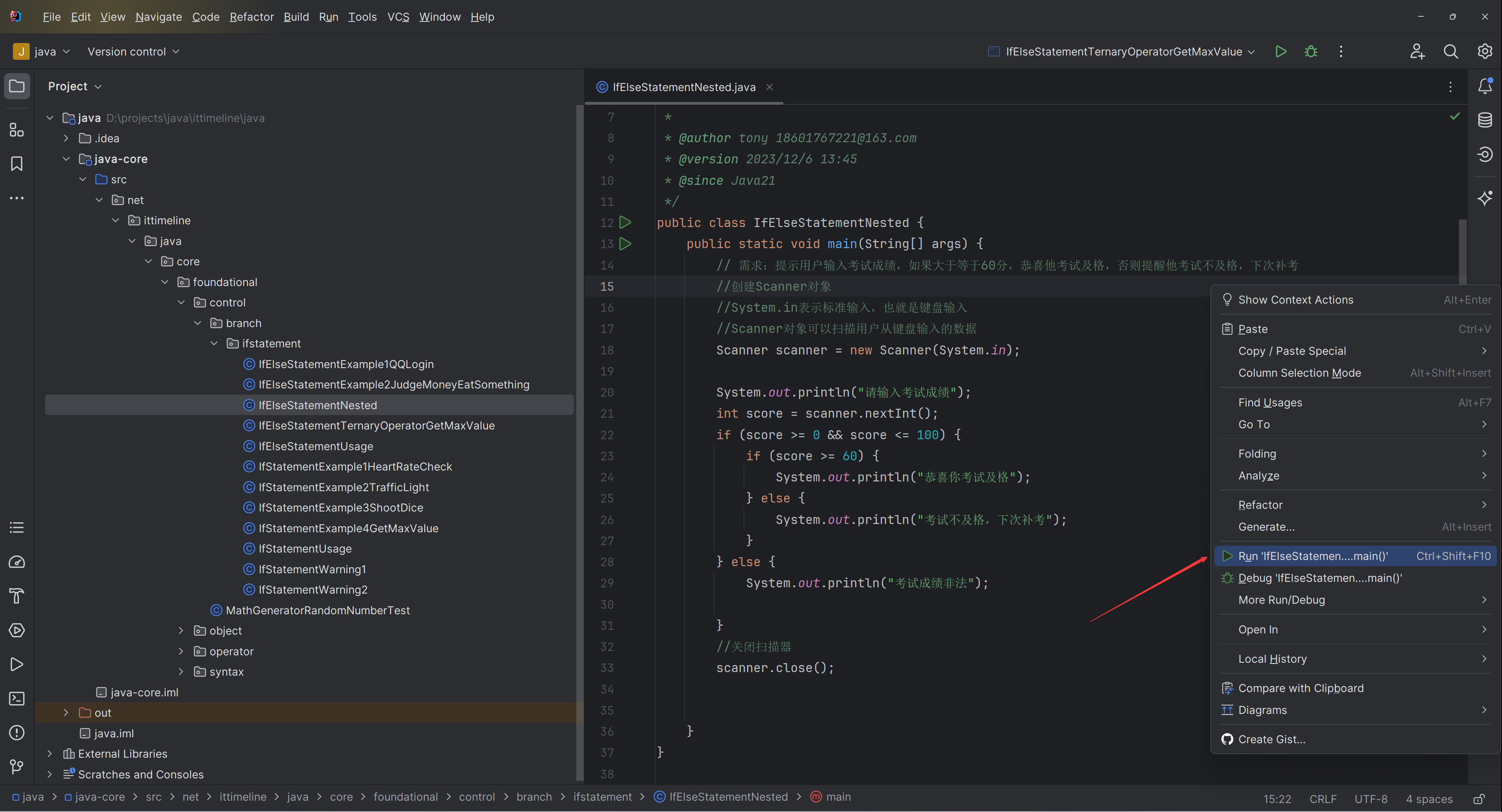
Task: Collapse the java-core module node
Action: pyautogui.click(x=66, y=159)
